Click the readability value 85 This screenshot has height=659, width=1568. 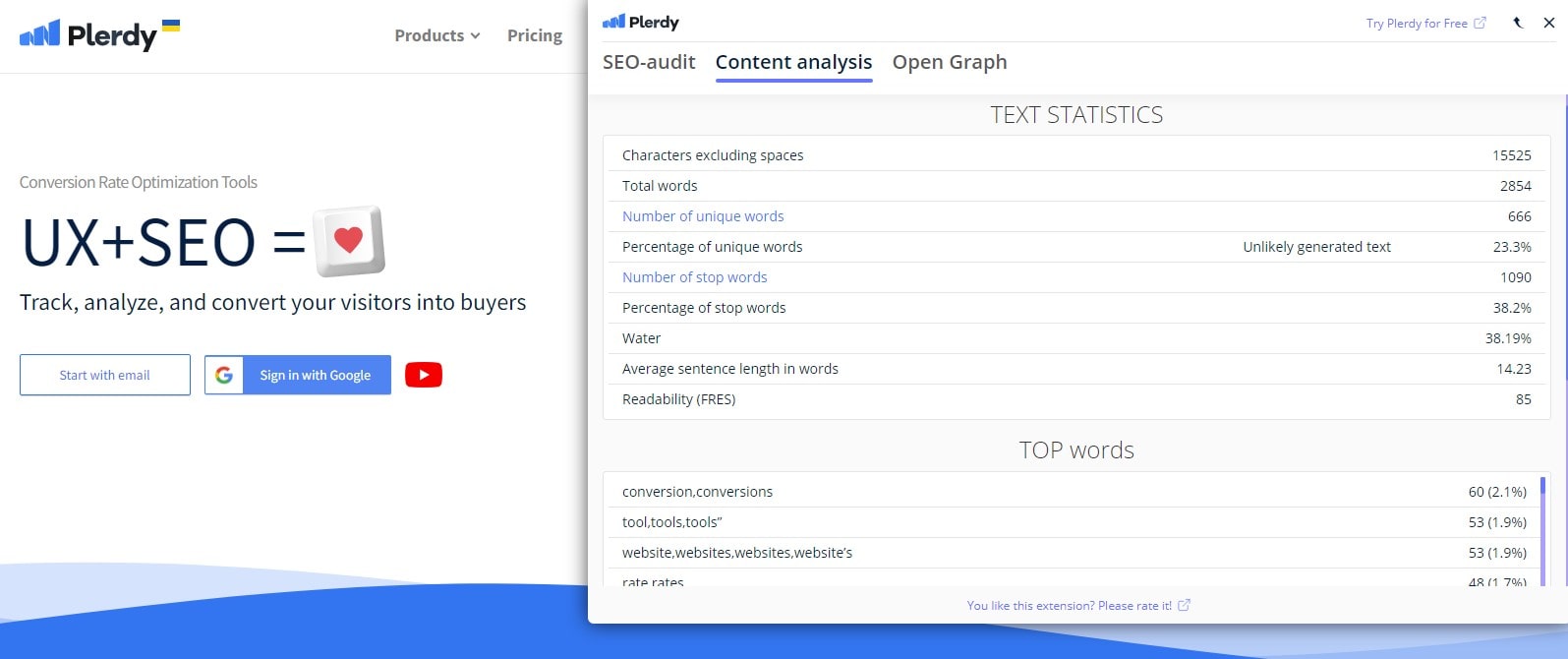click(1524, 399)
